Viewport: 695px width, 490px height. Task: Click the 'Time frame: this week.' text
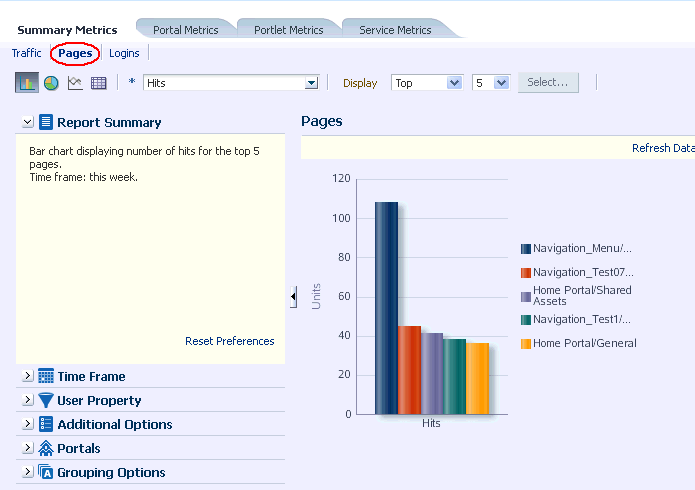84,177
